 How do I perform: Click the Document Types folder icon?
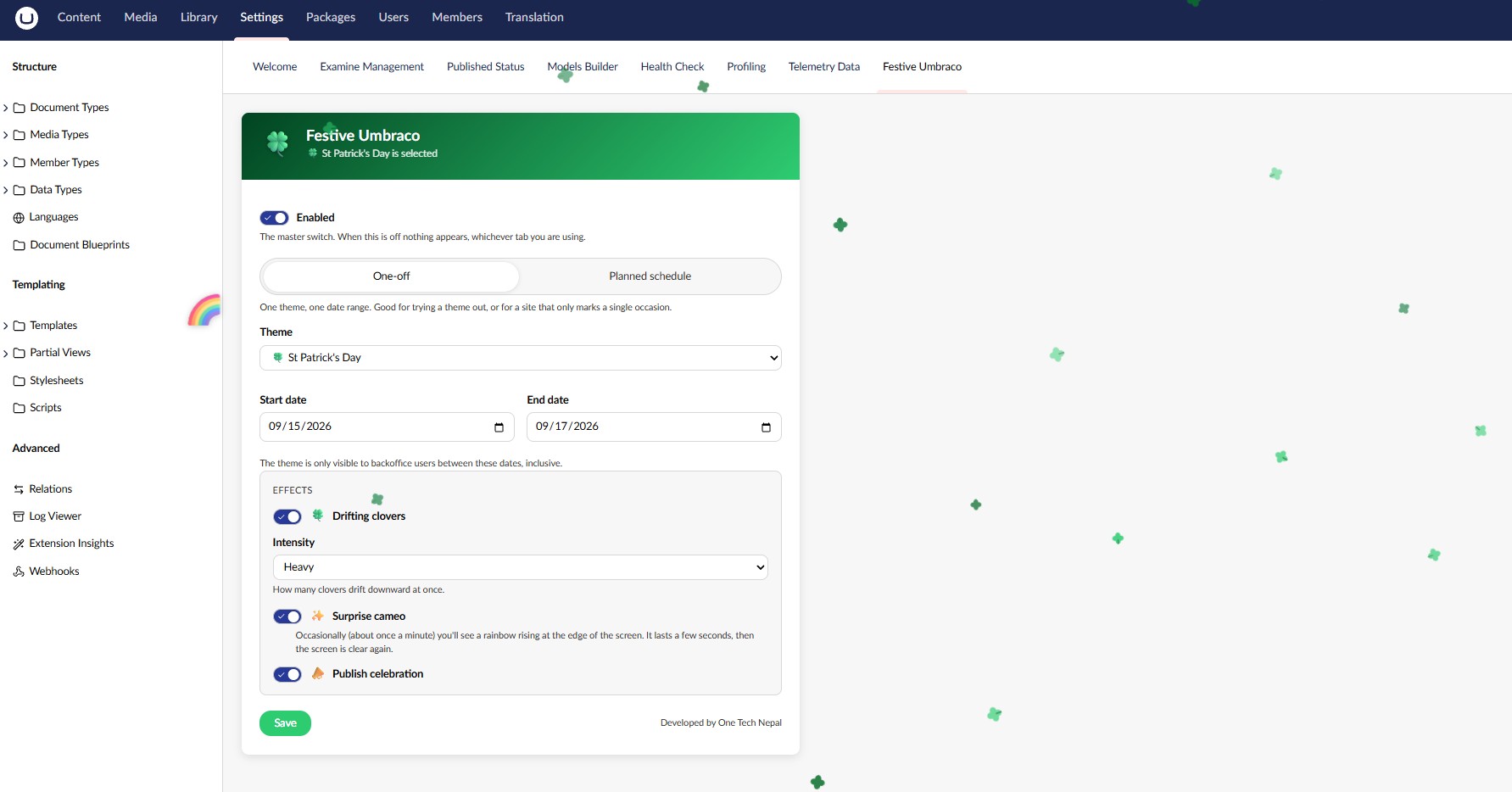pyautogui.click(x=19, y=108)
